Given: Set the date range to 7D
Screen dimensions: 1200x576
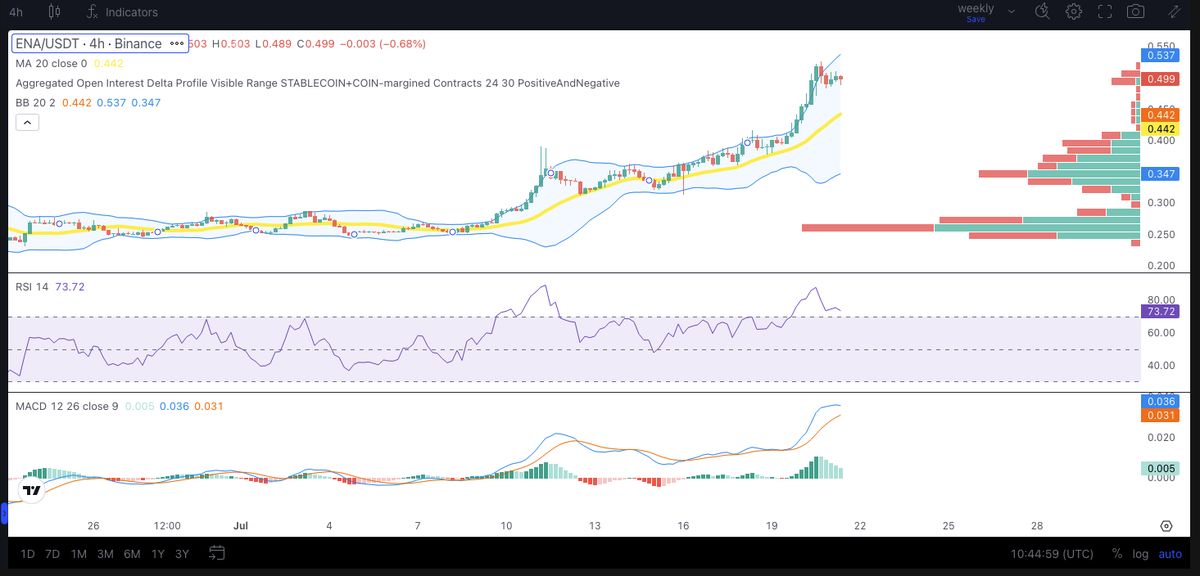Looking at the screenshot, I should 53,553.
